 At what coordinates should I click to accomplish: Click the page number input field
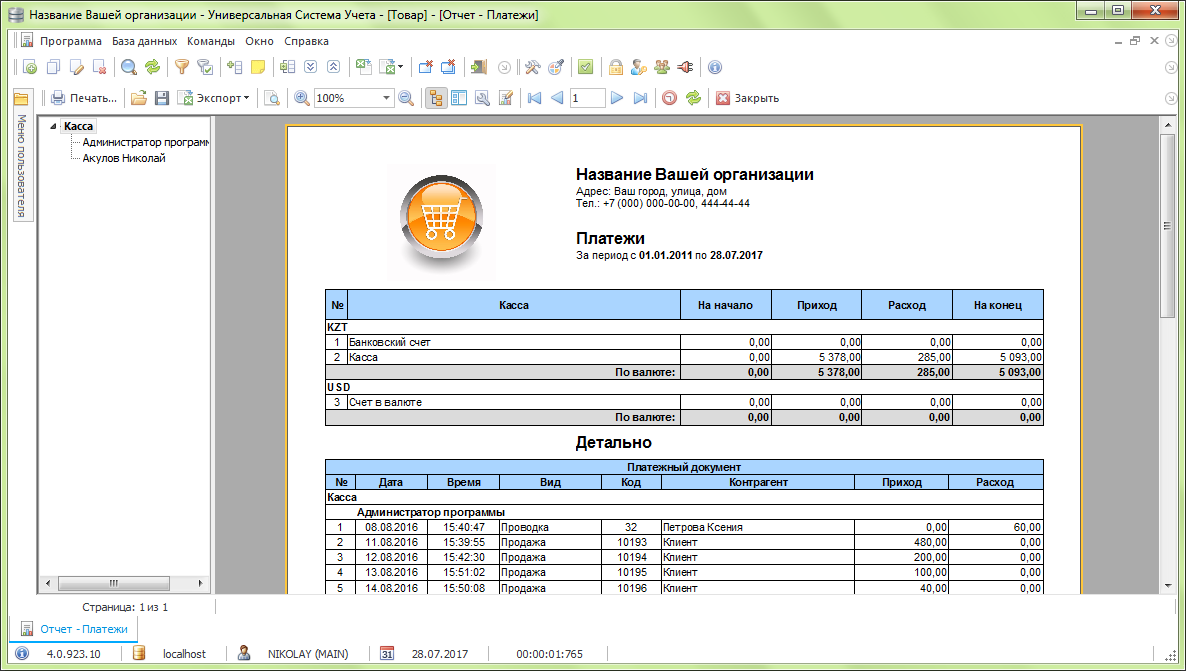[588, 98]
